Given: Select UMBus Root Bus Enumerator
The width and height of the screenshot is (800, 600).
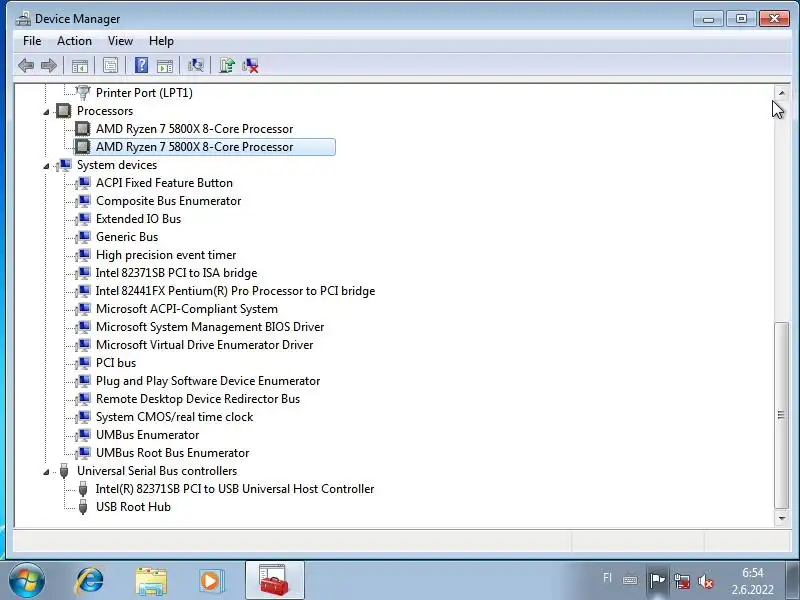Looking at the screenshot, I should [x=172, y=453].
